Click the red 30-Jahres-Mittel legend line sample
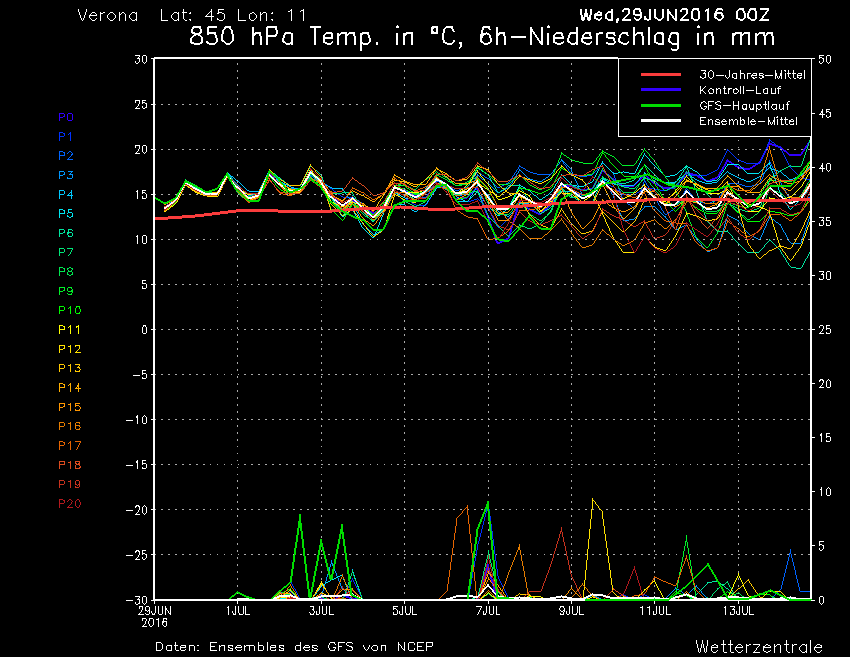This screenshot has width=850, height=657. [661, 75]
